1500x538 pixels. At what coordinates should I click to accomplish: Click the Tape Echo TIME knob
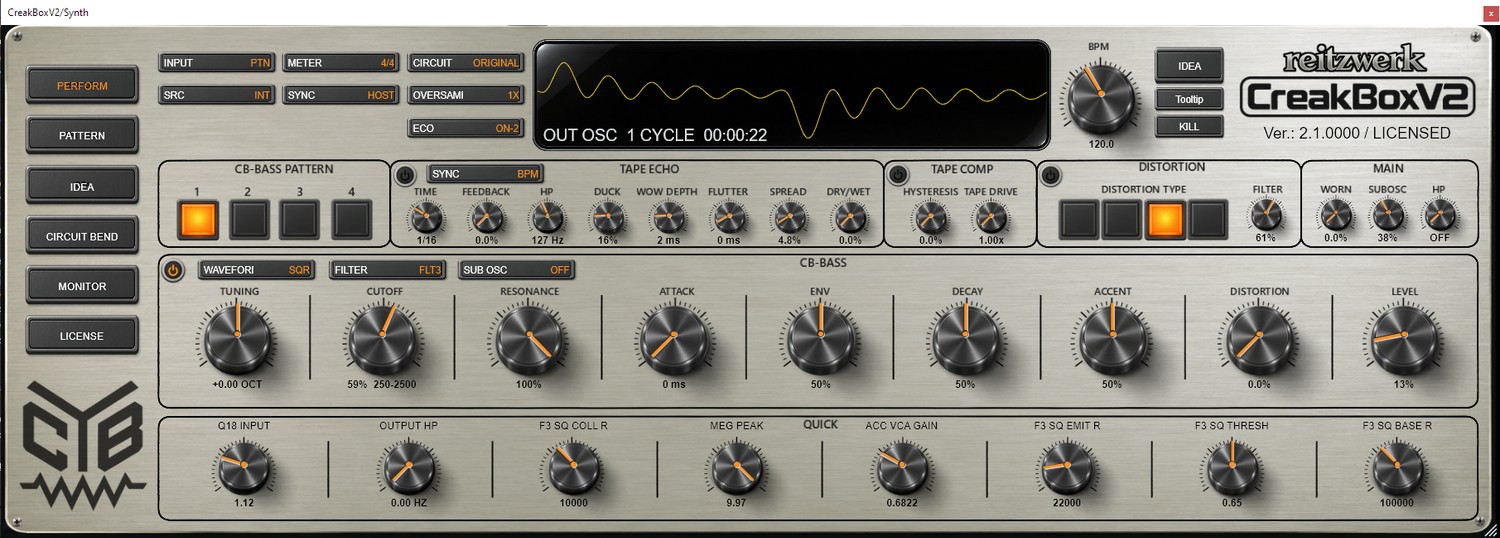(x=425, y=216)
